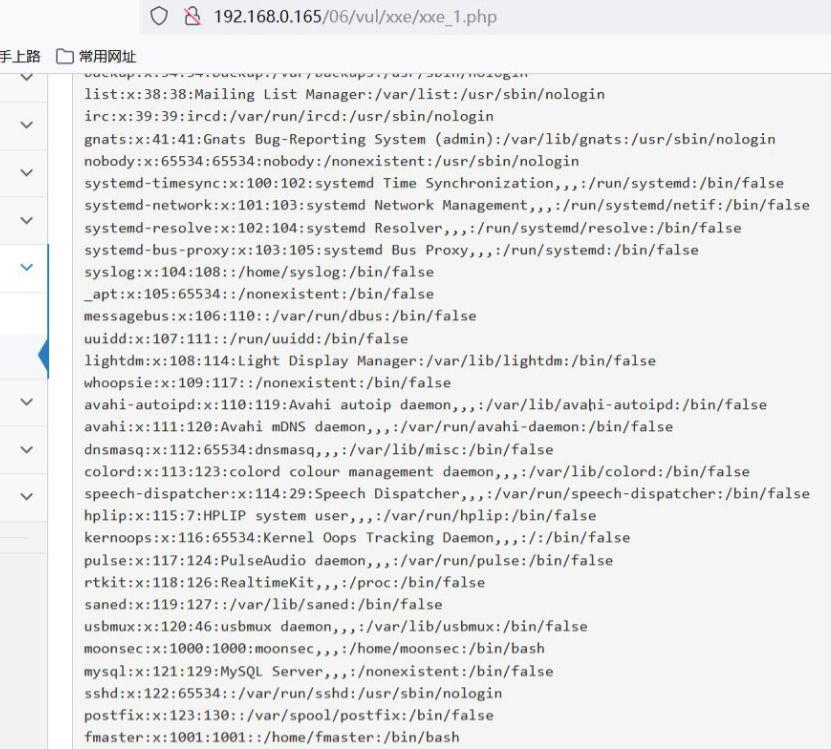Click the shield tracking protection icon
The image size is (831, 749).
click(159, 16)
